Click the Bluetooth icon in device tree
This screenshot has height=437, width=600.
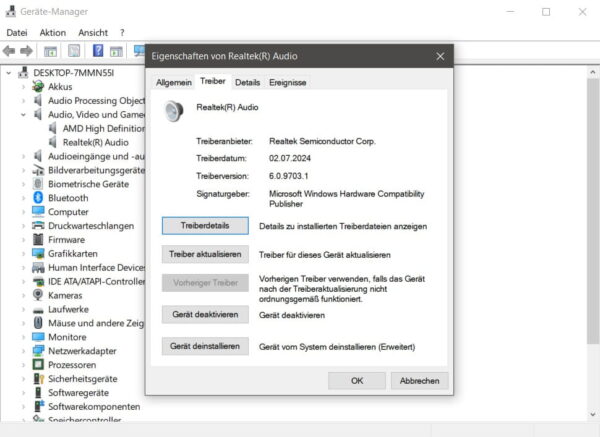(38, 198)
